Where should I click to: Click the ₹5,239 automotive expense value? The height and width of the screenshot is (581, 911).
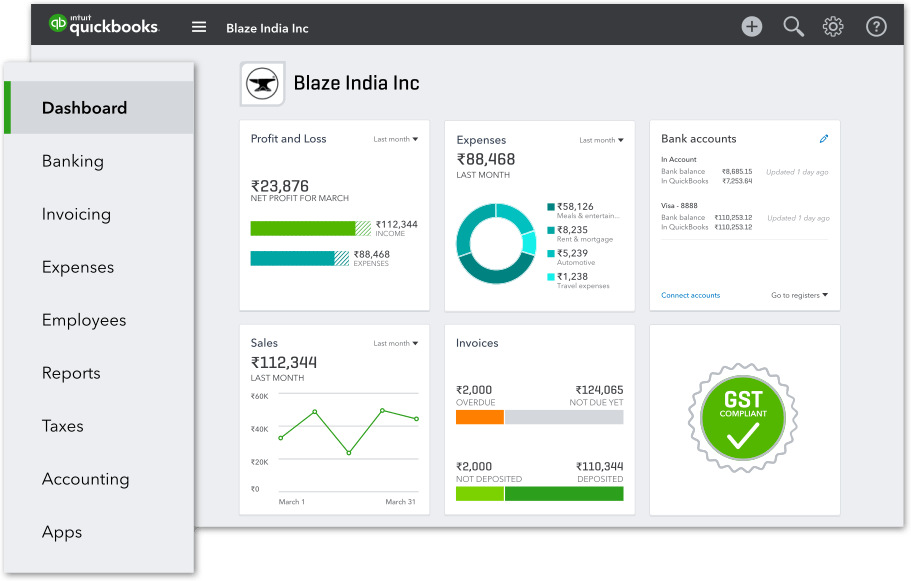[x=572, y=253]
